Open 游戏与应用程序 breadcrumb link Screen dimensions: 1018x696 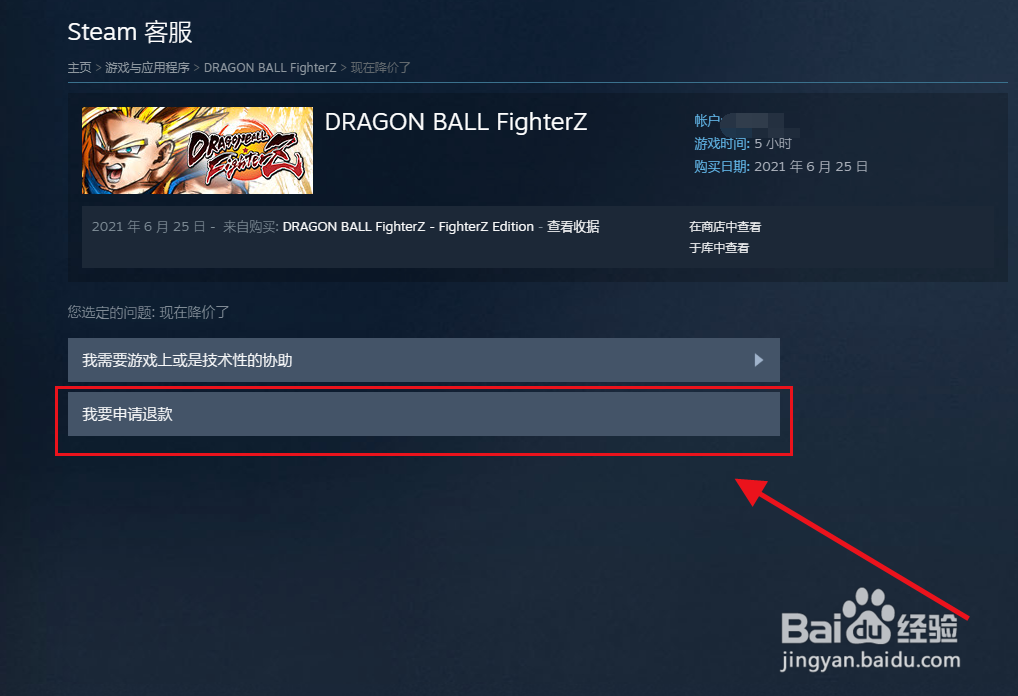(x=147, y=68)
